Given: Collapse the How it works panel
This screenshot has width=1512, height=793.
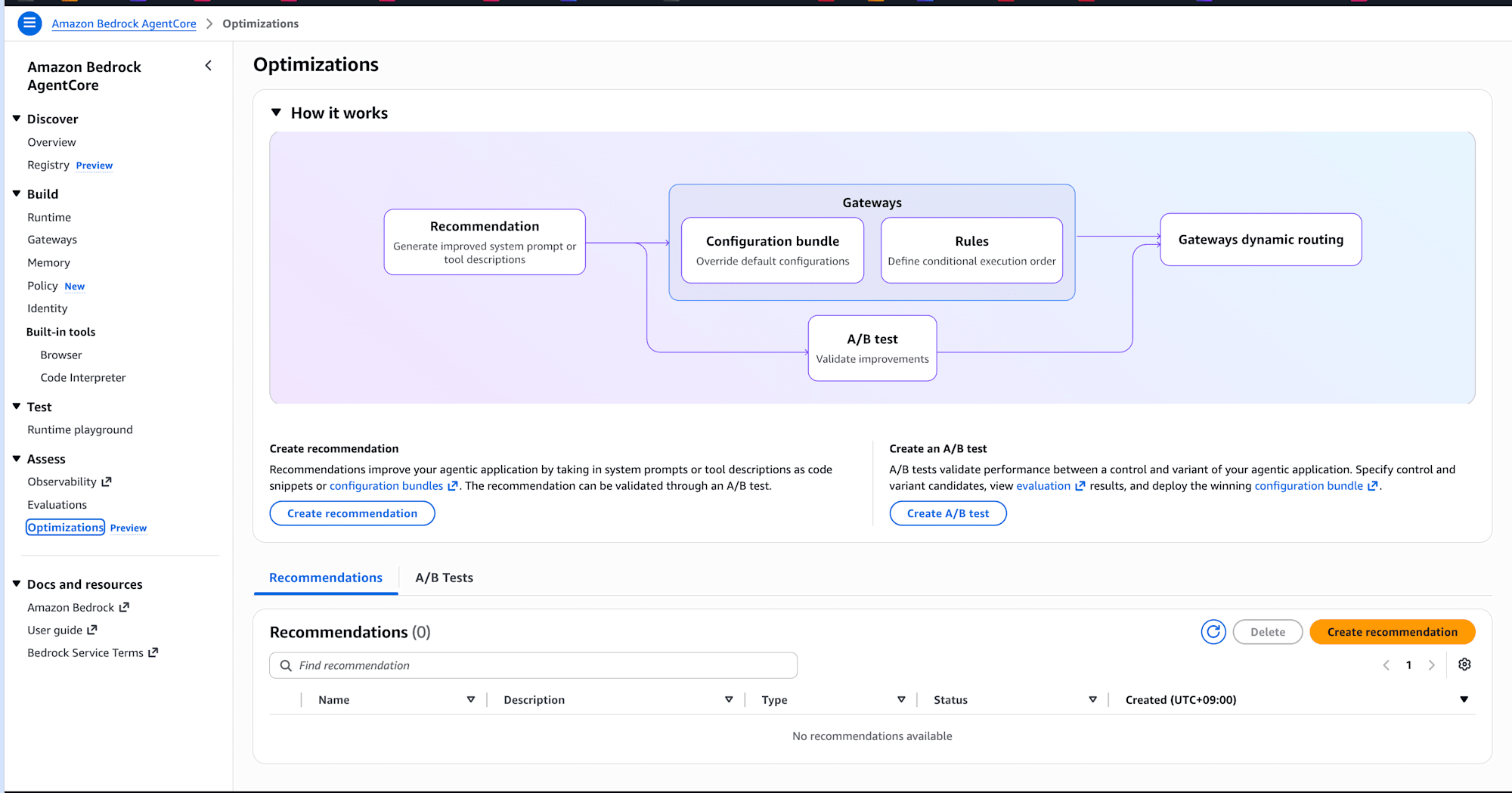Looking at the screenshot, I should click(x=276, y=113).
